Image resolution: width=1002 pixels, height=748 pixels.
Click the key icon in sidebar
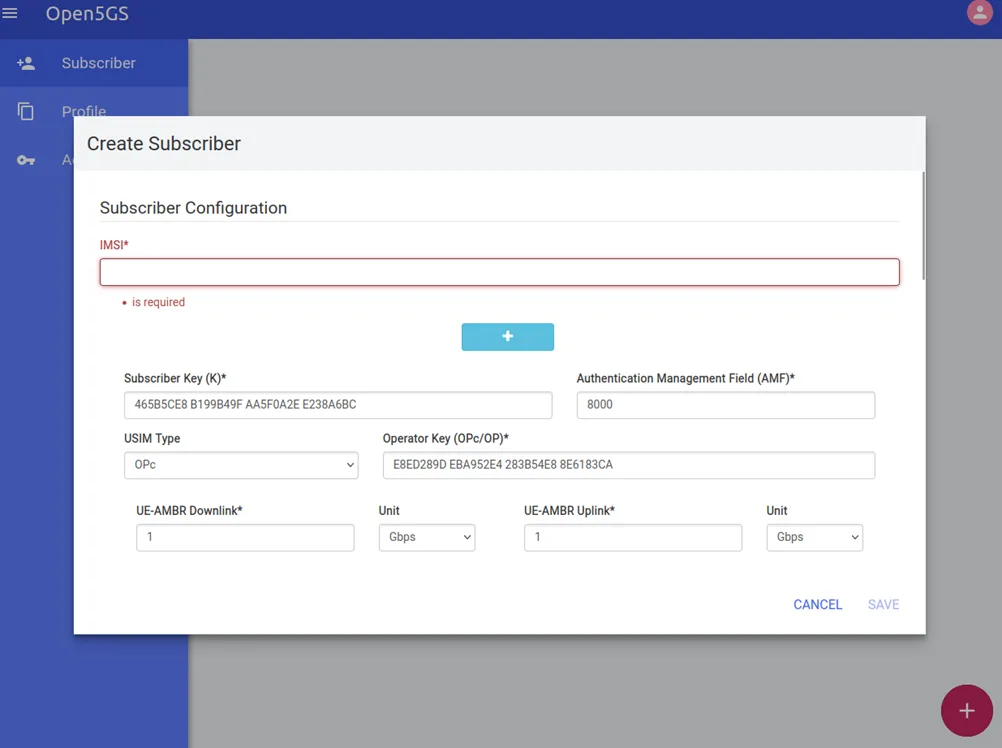tap(26, 160)
